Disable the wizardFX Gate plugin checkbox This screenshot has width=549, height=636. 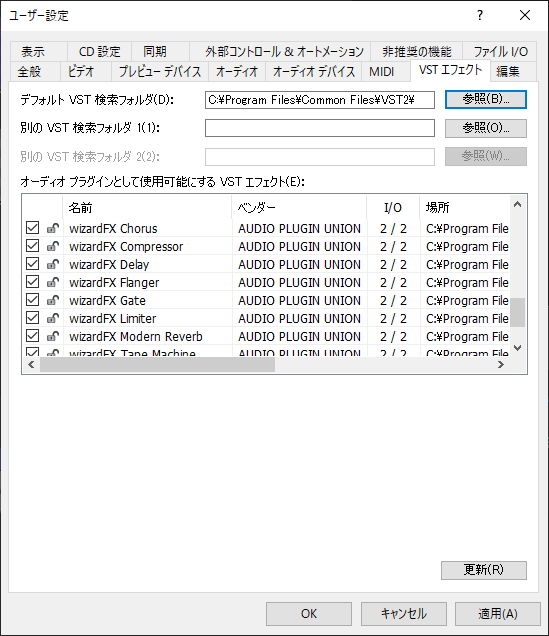(x=32, y=300)
